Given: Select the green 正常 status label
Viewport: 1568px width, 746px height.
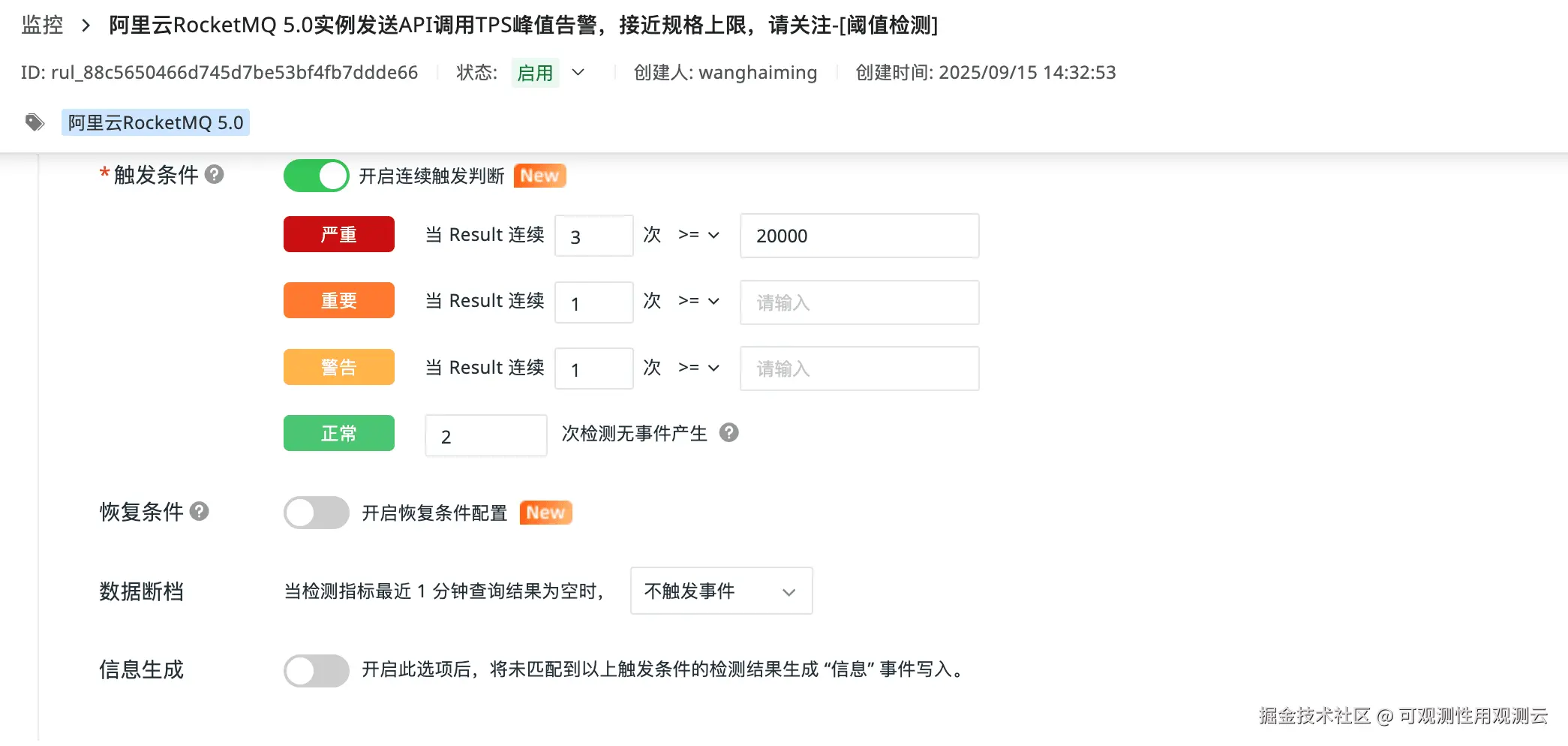Looking at the screenshot, I should [339, 434].
